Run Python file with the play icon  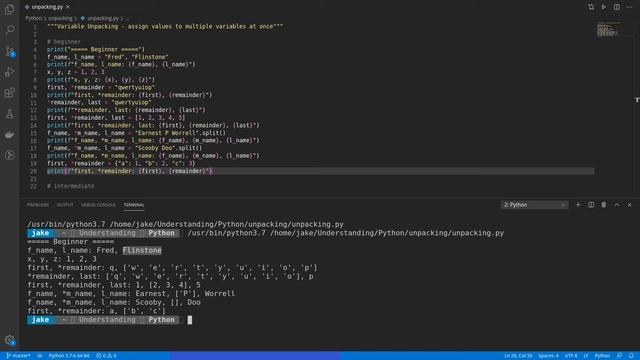(604, 7)
